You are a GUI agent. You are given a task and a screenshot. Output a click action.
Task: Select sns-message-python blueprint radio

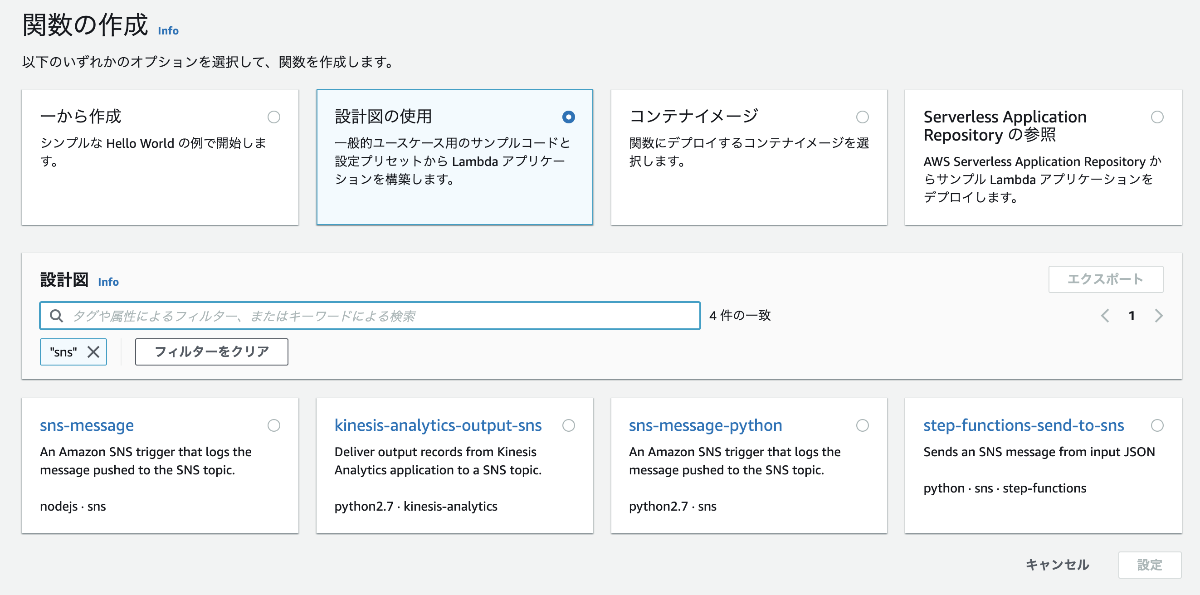pos(863,425)
